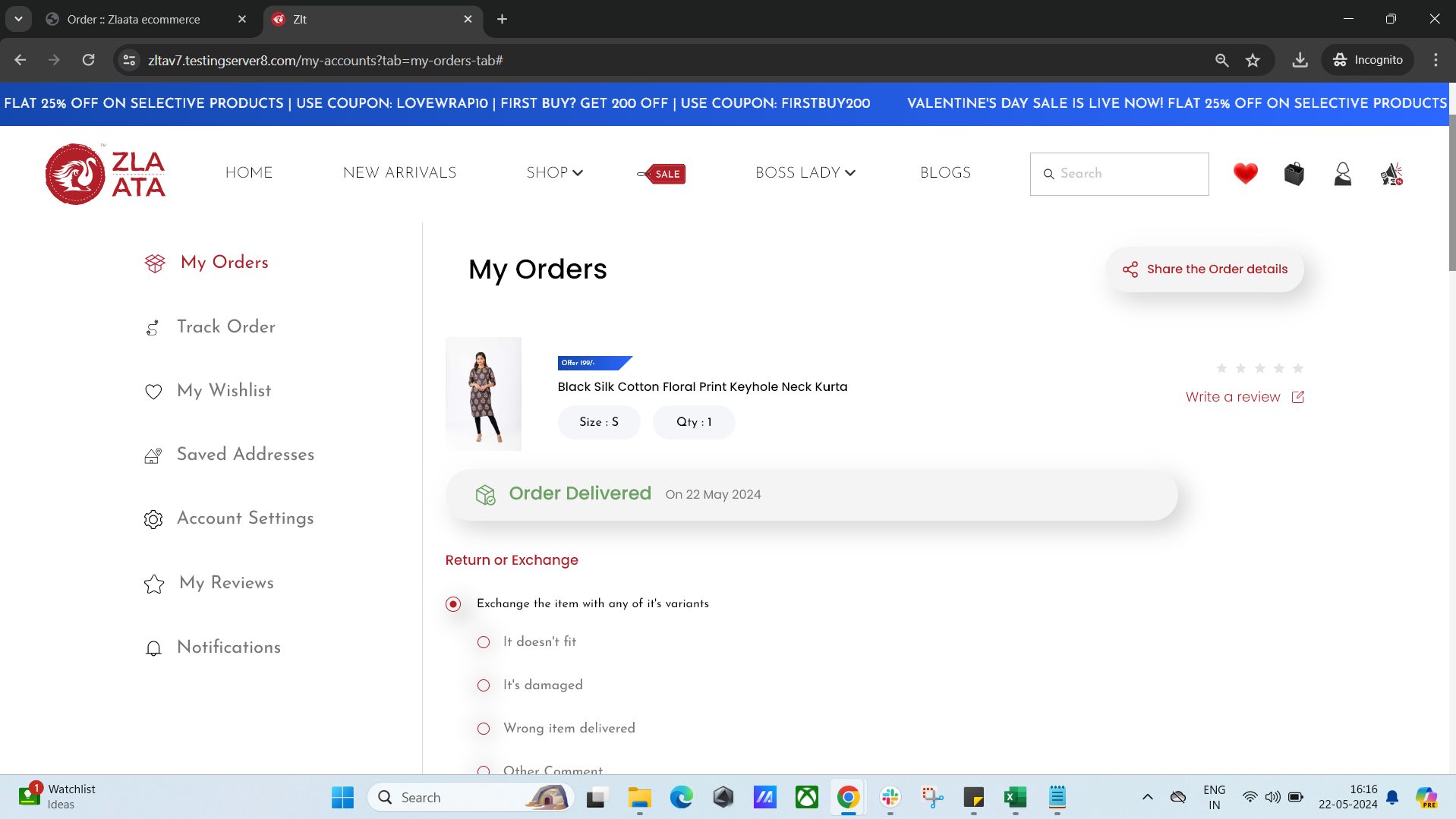Click the announcement megaphone icon in header

pyautogui.click(x=1391, y=174)
